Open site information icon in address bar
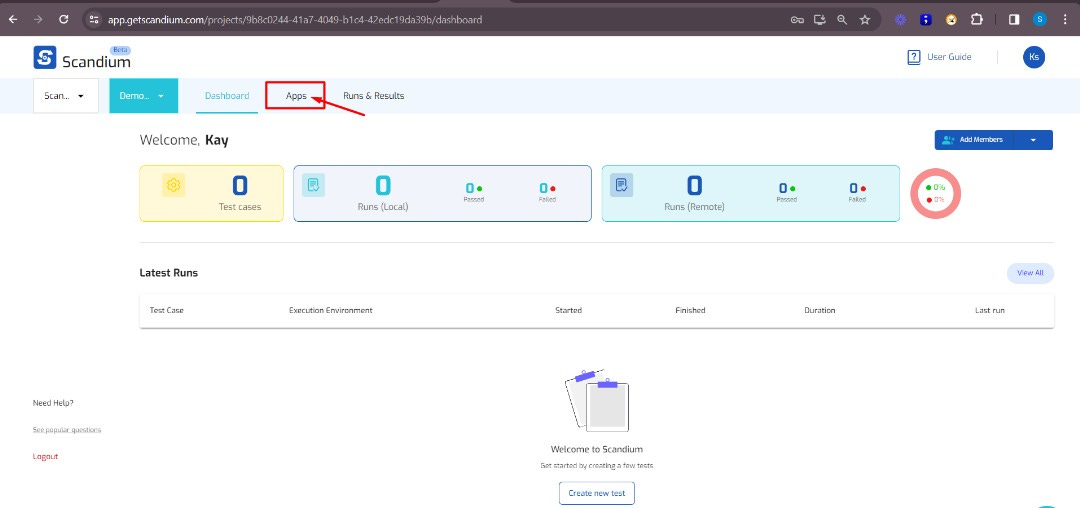 [x=94, y=19]
